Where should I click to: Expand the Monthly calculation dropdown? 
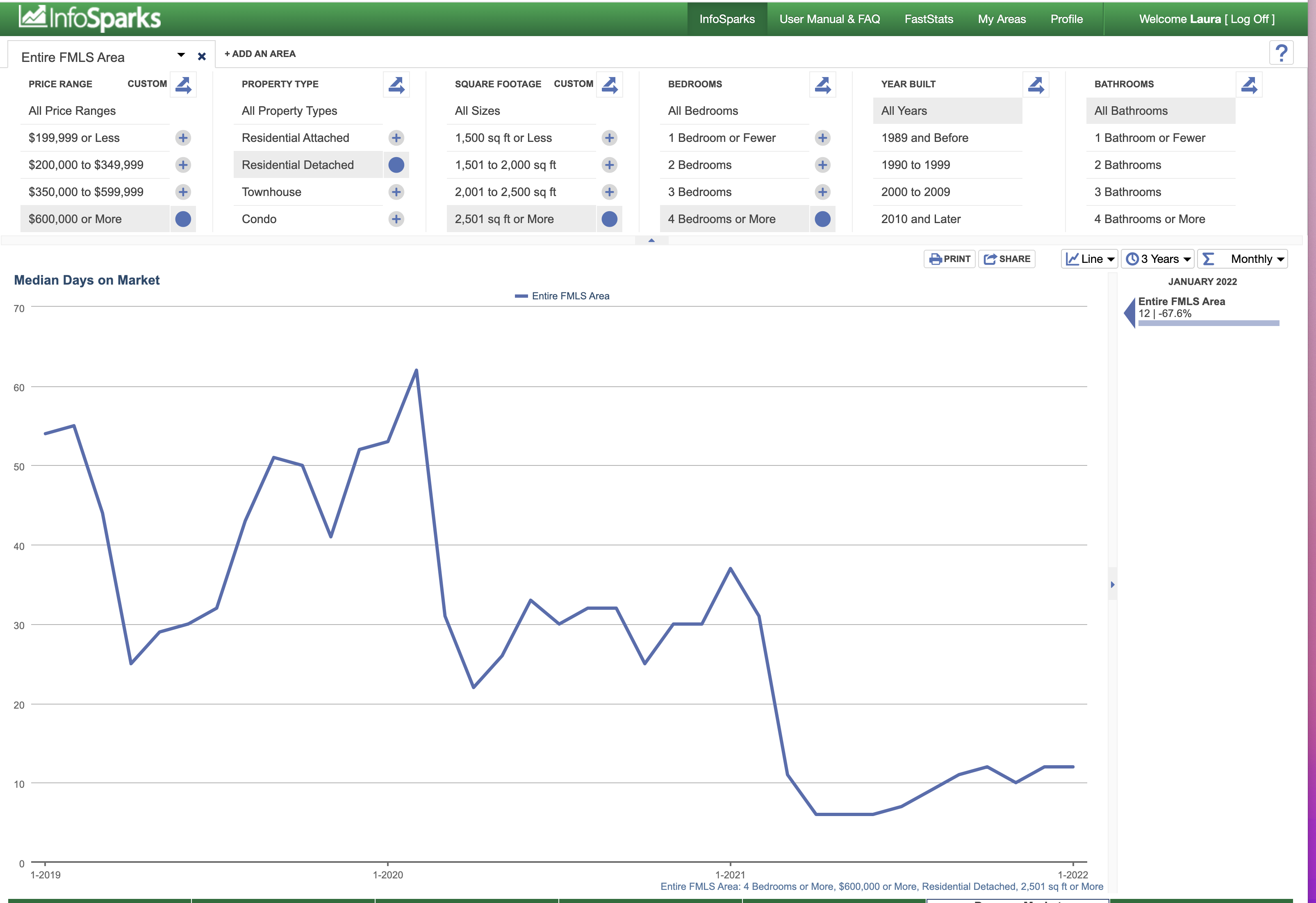[x=1243, y=259]
